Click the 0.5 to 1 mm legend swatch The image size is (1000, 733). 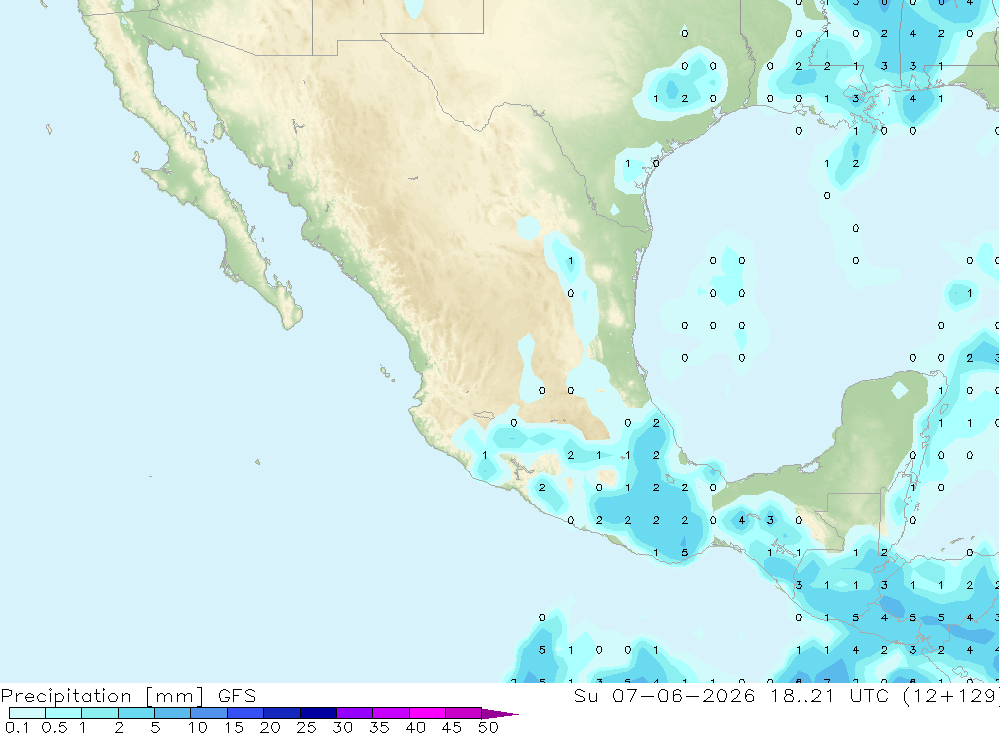pos(64,713)
